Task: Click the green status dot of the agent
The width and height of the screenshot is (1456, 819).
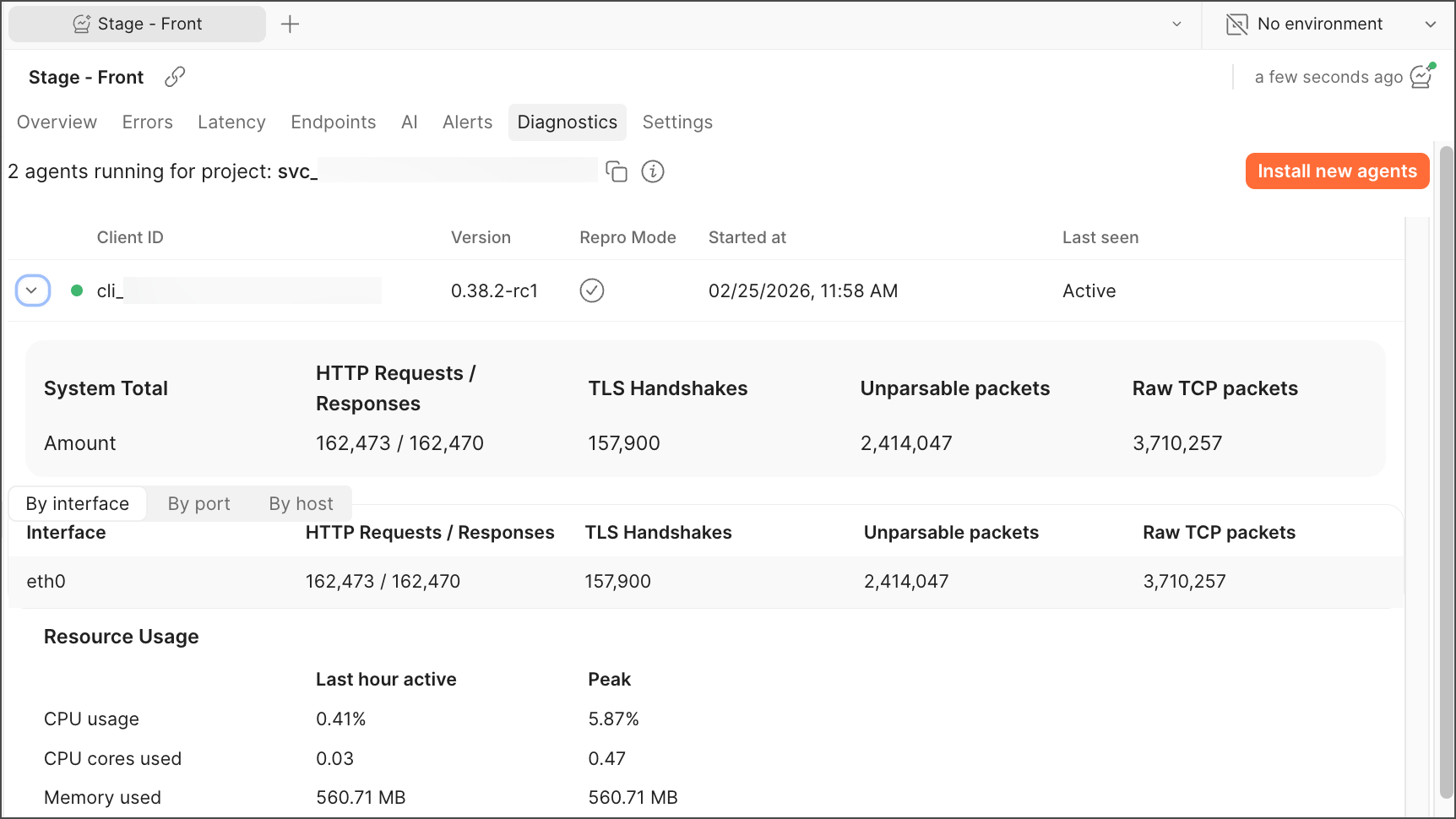Action: [x=77, y=290]
